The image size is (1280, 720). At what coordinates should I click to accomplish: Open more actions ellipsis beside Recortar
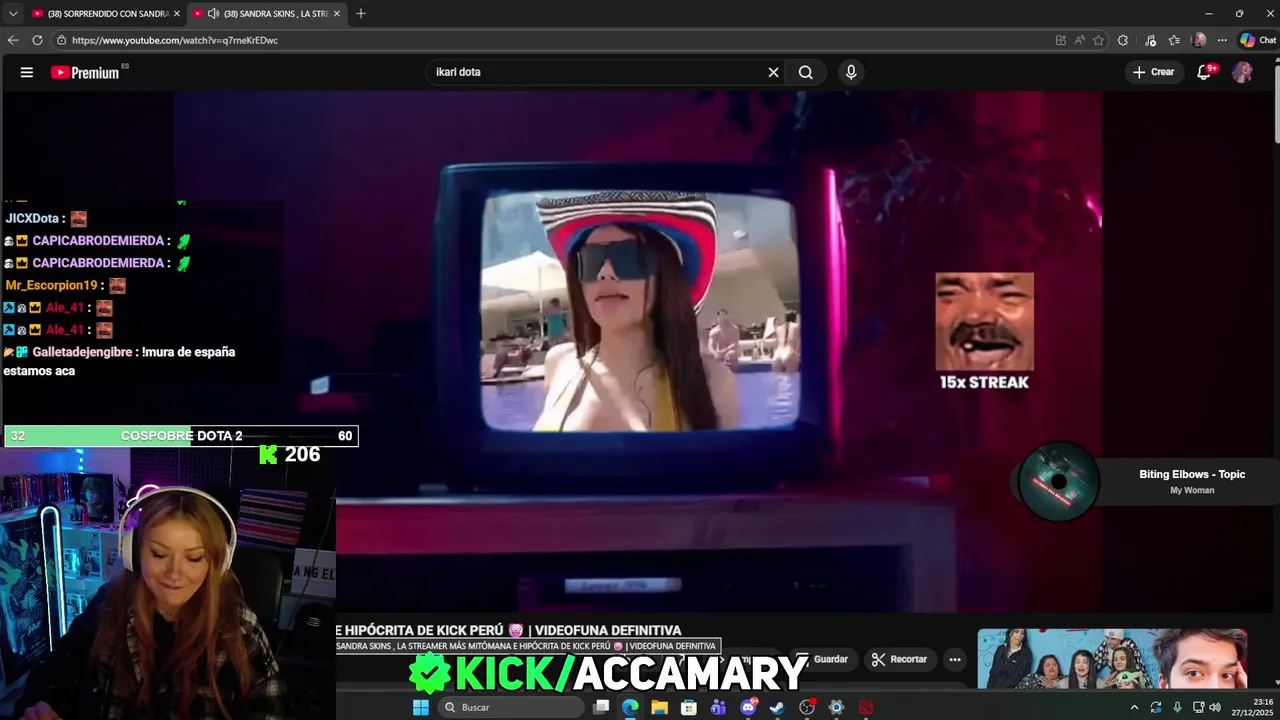click(955, 659)
